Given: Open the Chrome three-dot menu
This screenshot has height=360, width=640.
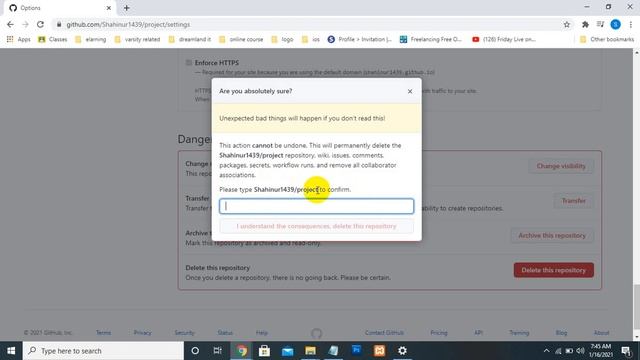Looking at the screenshot, I should 631,24.
